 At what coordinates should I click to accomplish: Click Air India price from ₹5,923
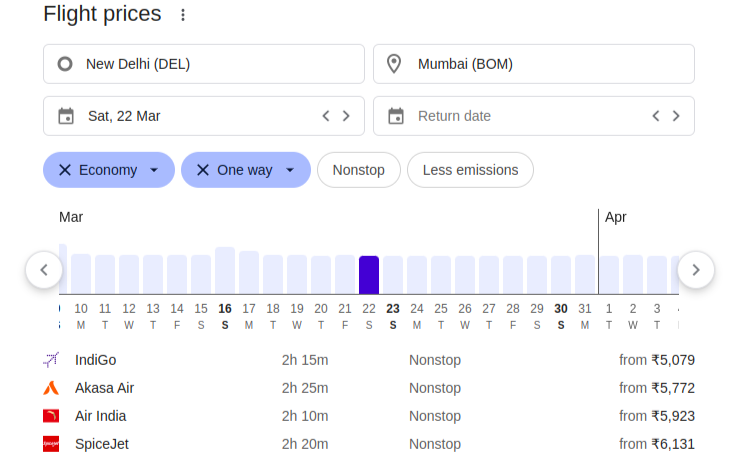point(657,416)
